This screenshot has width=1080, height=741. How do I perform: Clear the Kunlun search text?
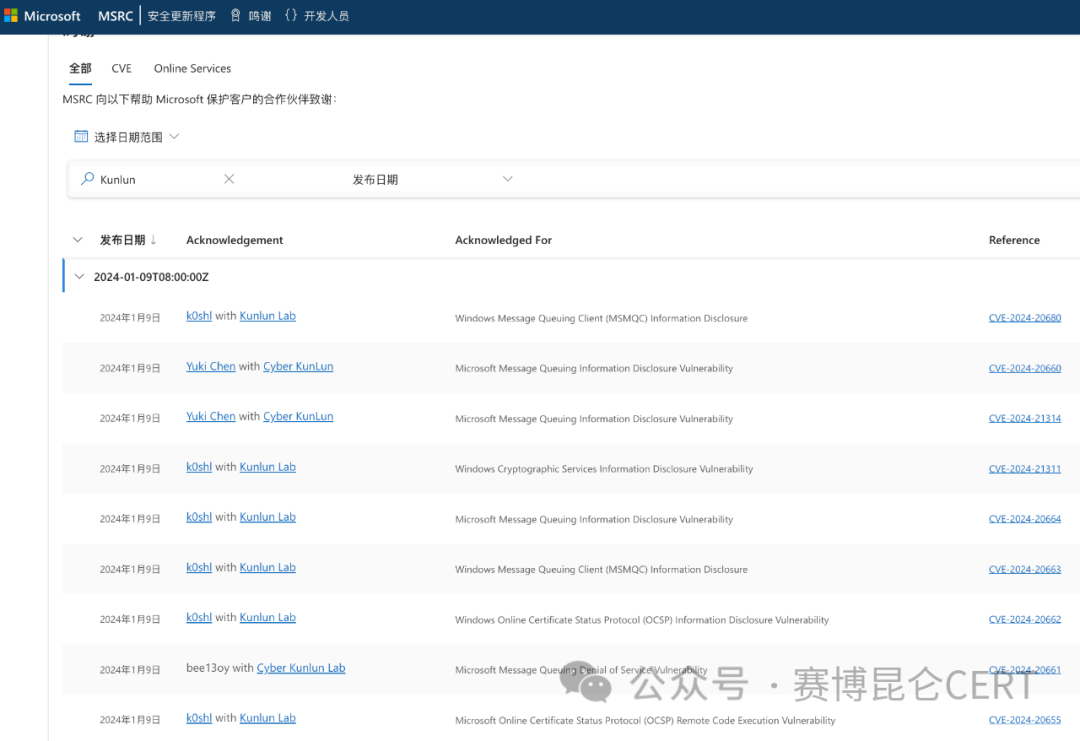click(x=229, y=179)
